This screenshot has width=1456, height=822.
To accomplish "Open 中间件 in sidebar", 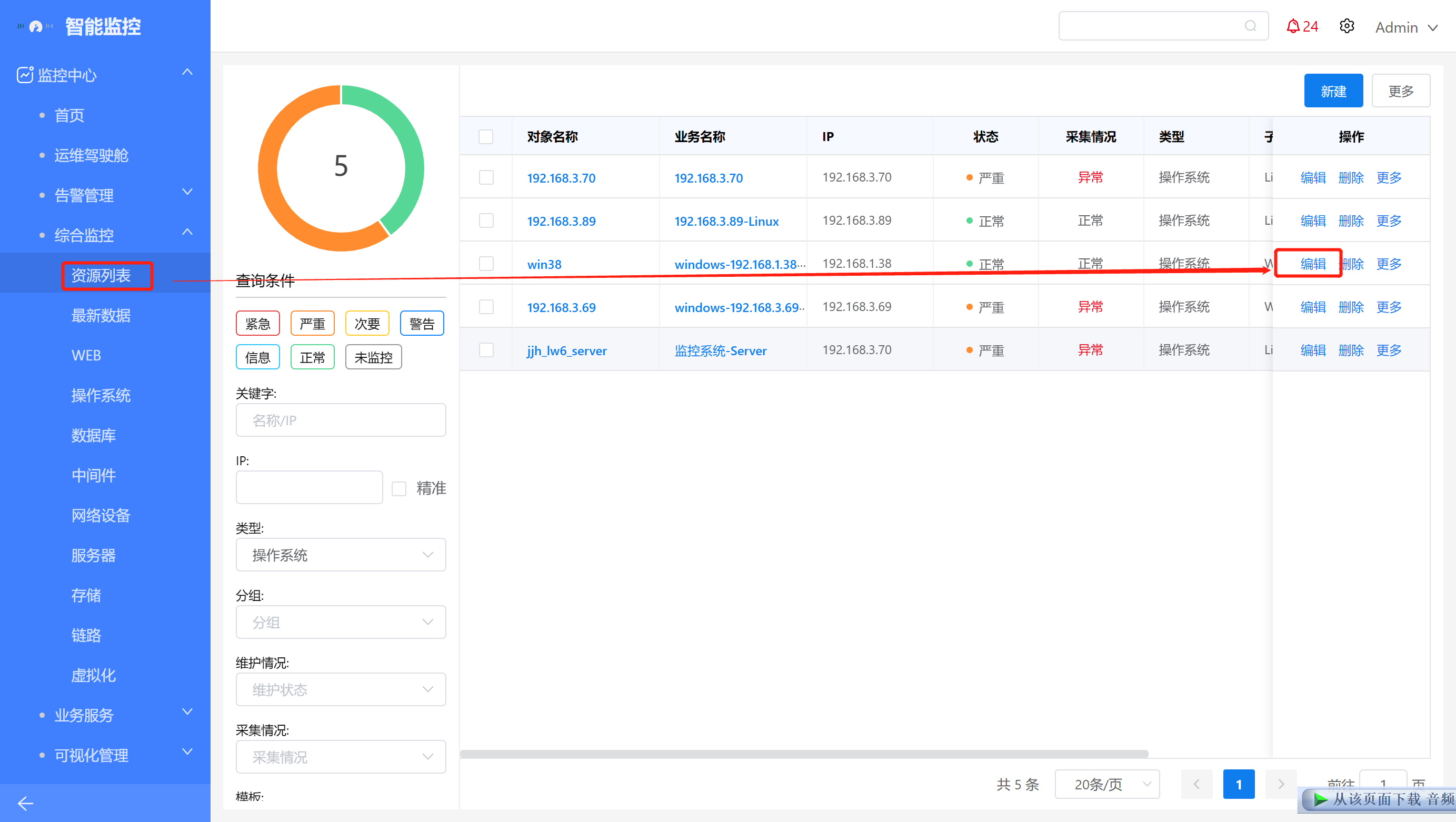I will coord(93,475).
